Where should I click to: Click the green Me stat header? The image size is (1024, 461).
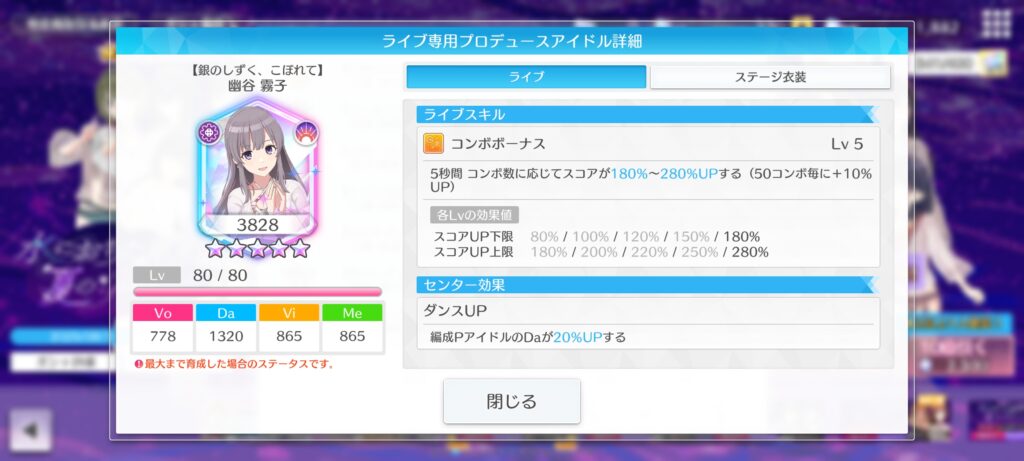pyautogui.click(x=352, y=313)
